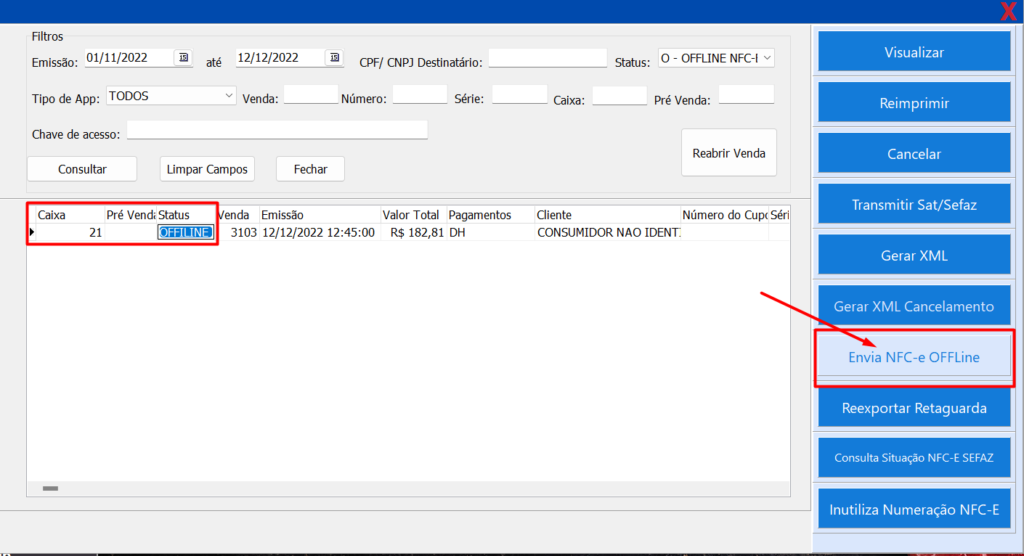Open calendar picker for start Emissão date

pos(184,58)
